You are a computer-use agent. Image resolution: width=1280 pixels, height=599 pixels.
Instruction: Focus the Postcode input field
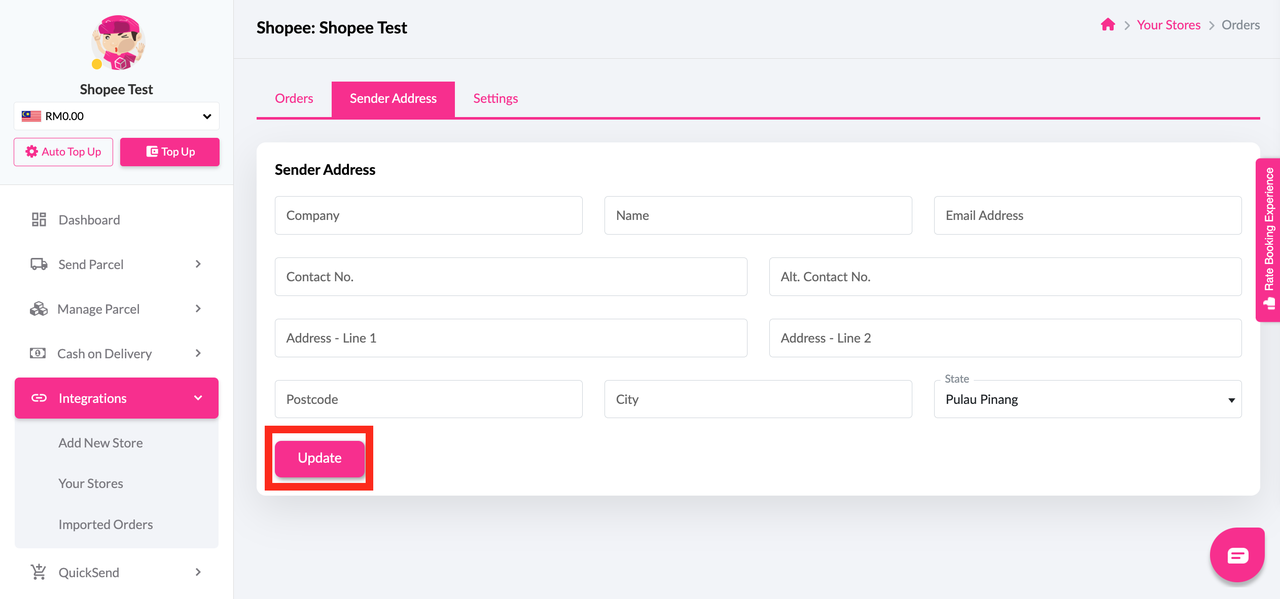pyautogui.click(x=429, y=399)
